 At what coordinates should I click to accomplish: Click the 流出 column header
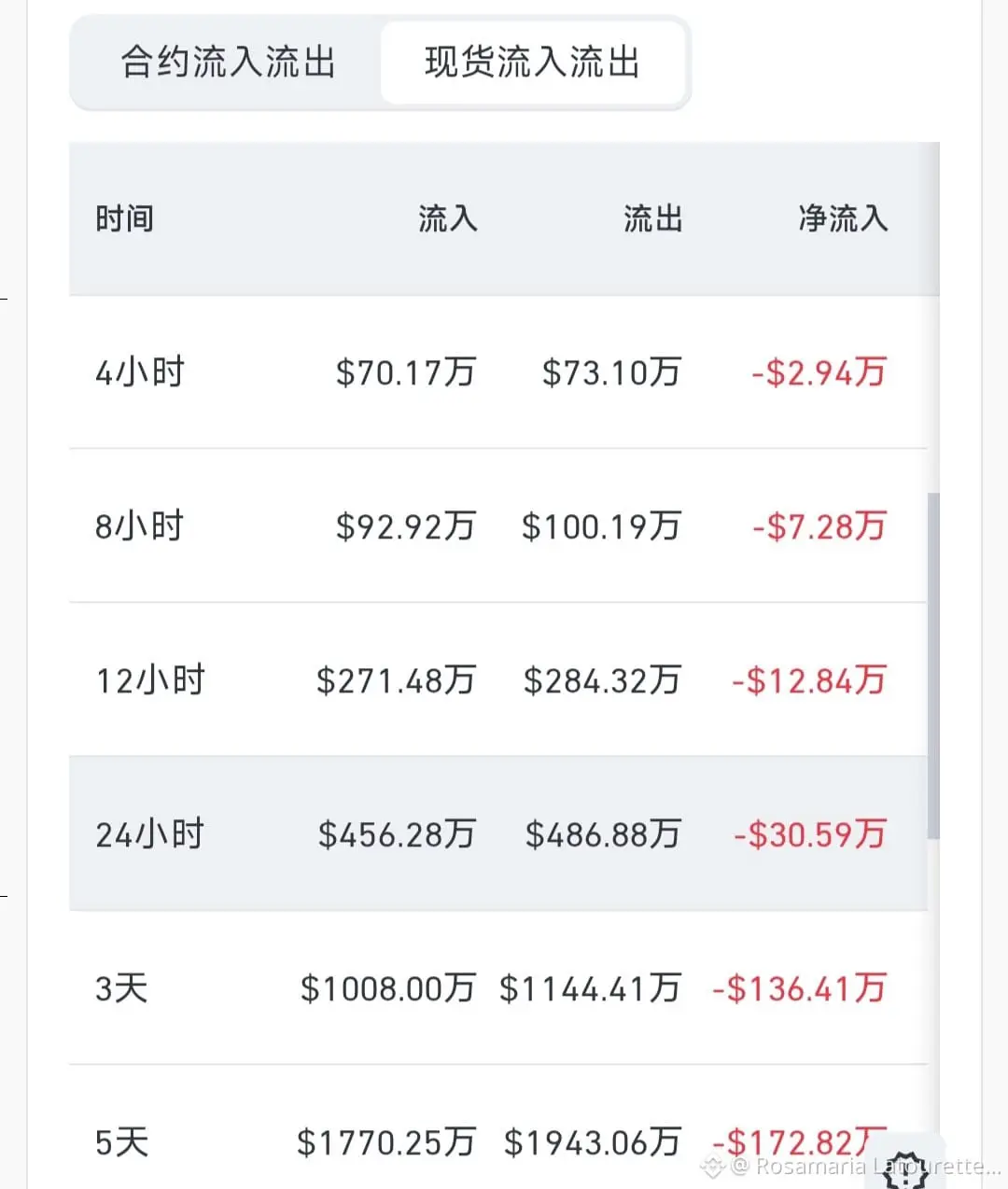pyautogui.click(x=652, y=219)
